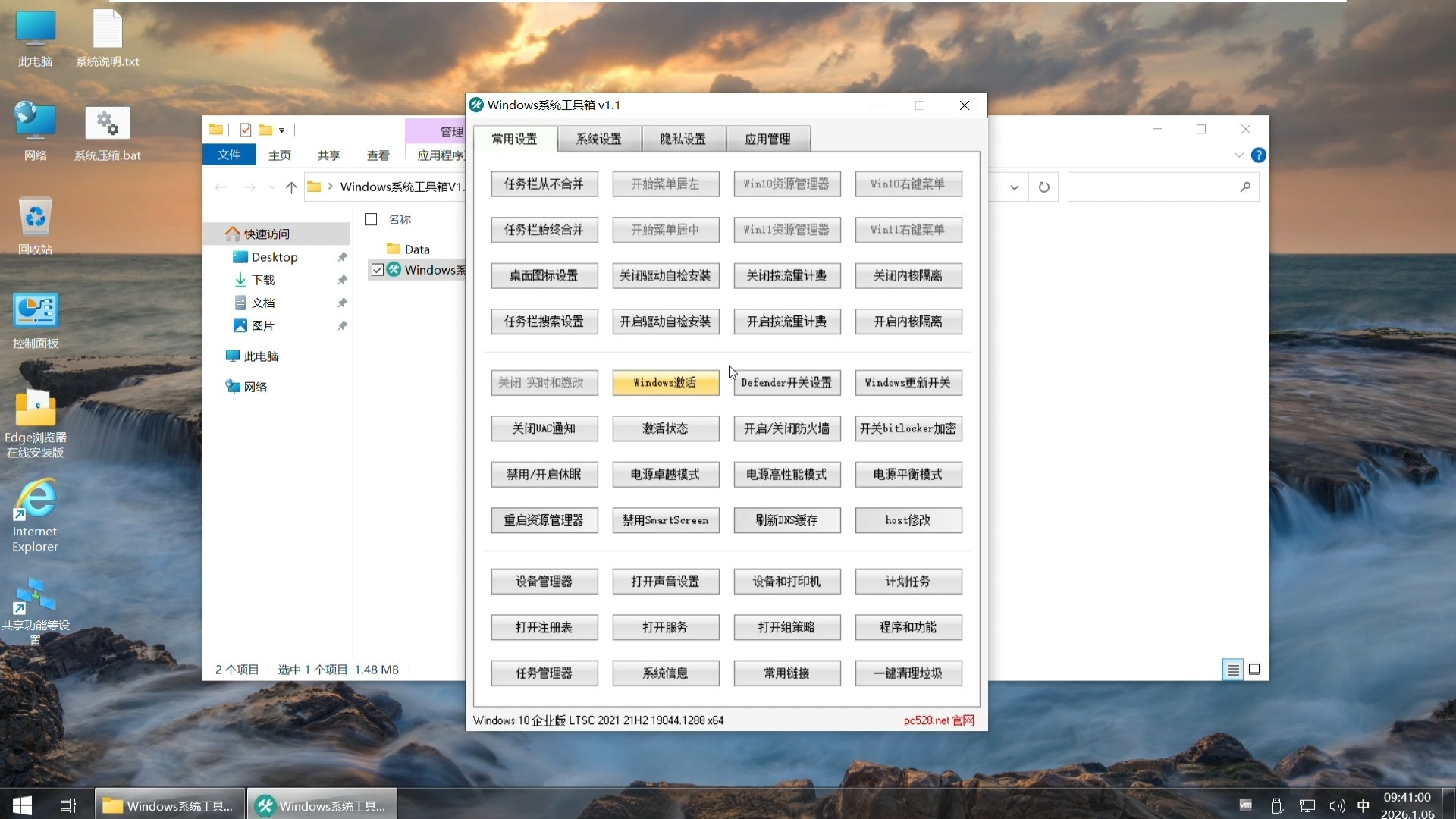Open recent locations dropdown in Explorer
The image size is (1456, 819).
click(x=272, y=187)
